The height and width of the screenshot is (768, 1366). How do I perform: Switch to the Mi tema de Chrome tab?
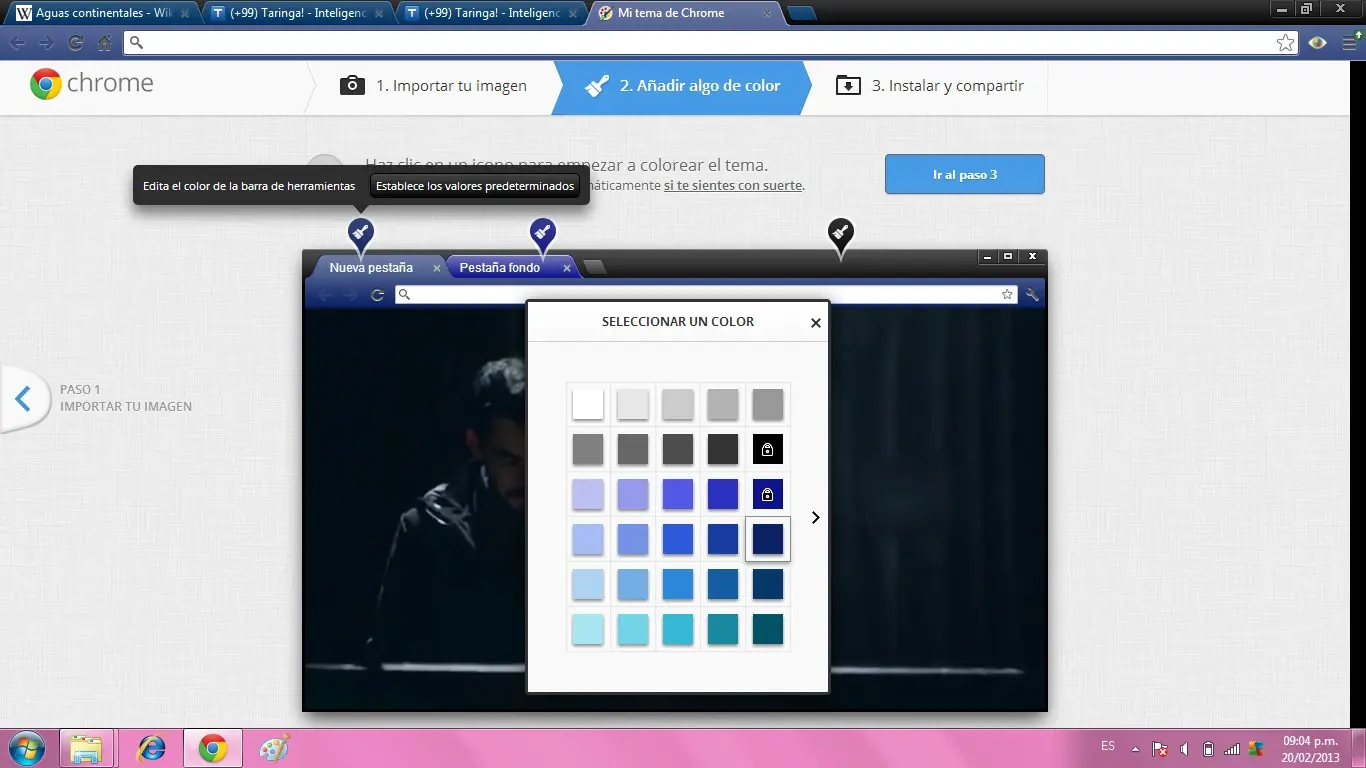686,14
